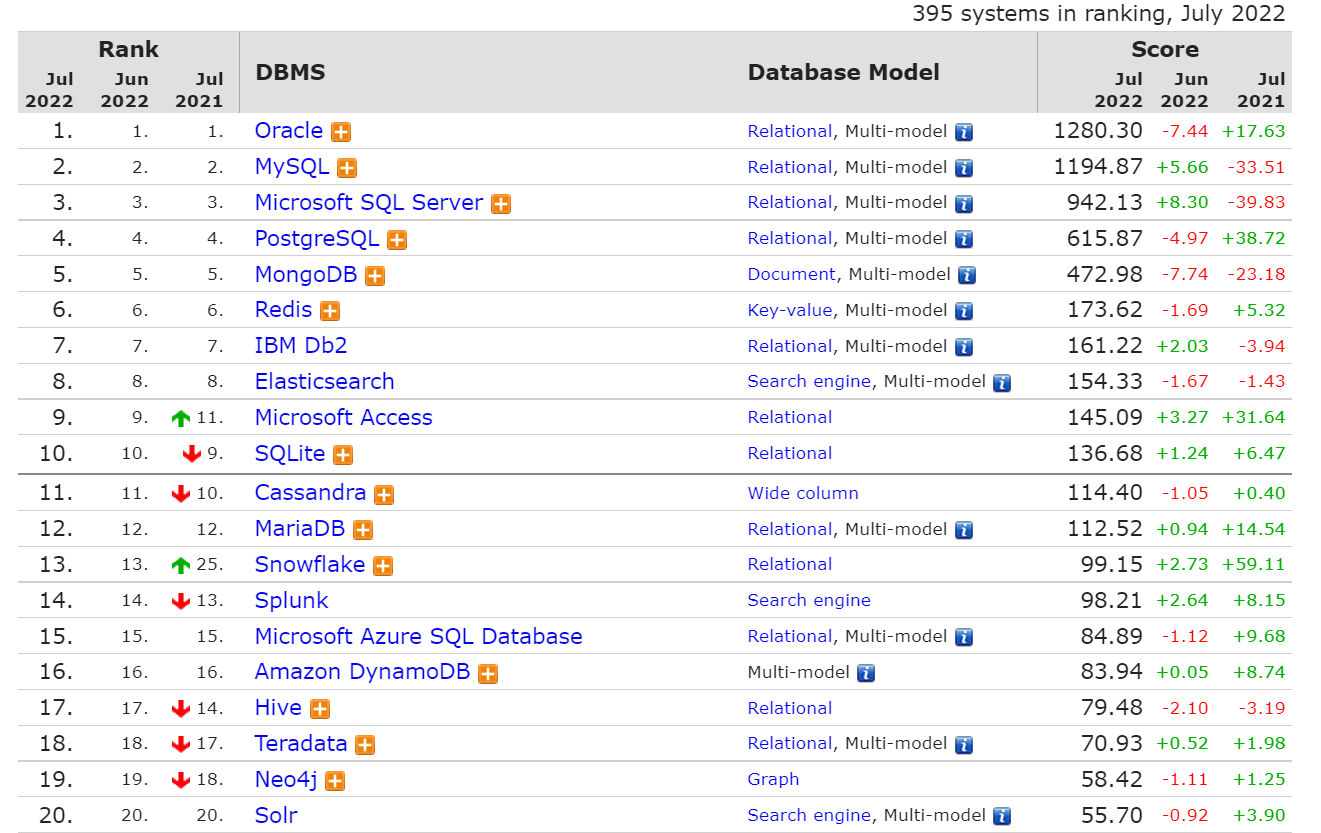Open the Redis DBMS link
Viewport: 1321px width, 833px height.
coord(283,310)
